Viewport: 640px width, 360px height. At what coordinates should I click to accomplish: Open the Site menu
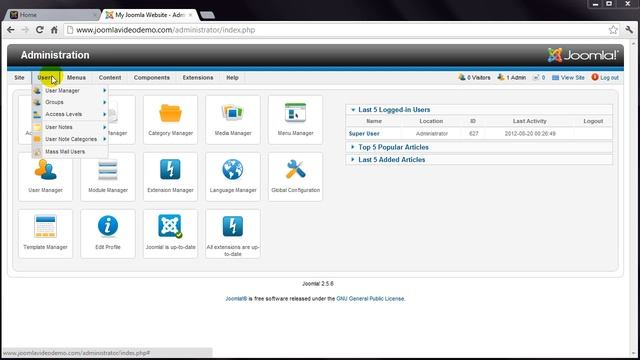pos(19,78)
